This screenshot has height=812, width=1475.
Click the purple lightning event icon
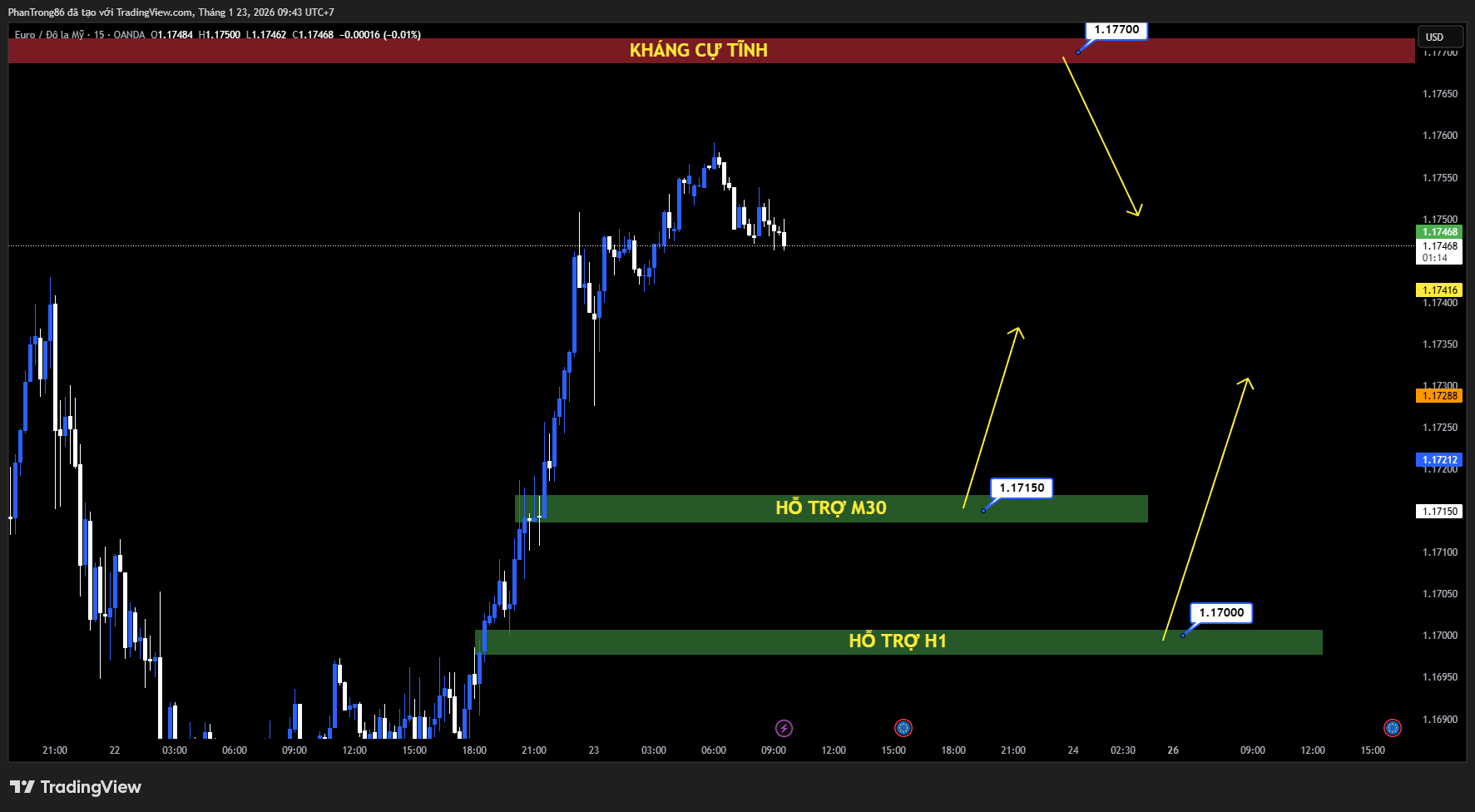pos(784,729)
